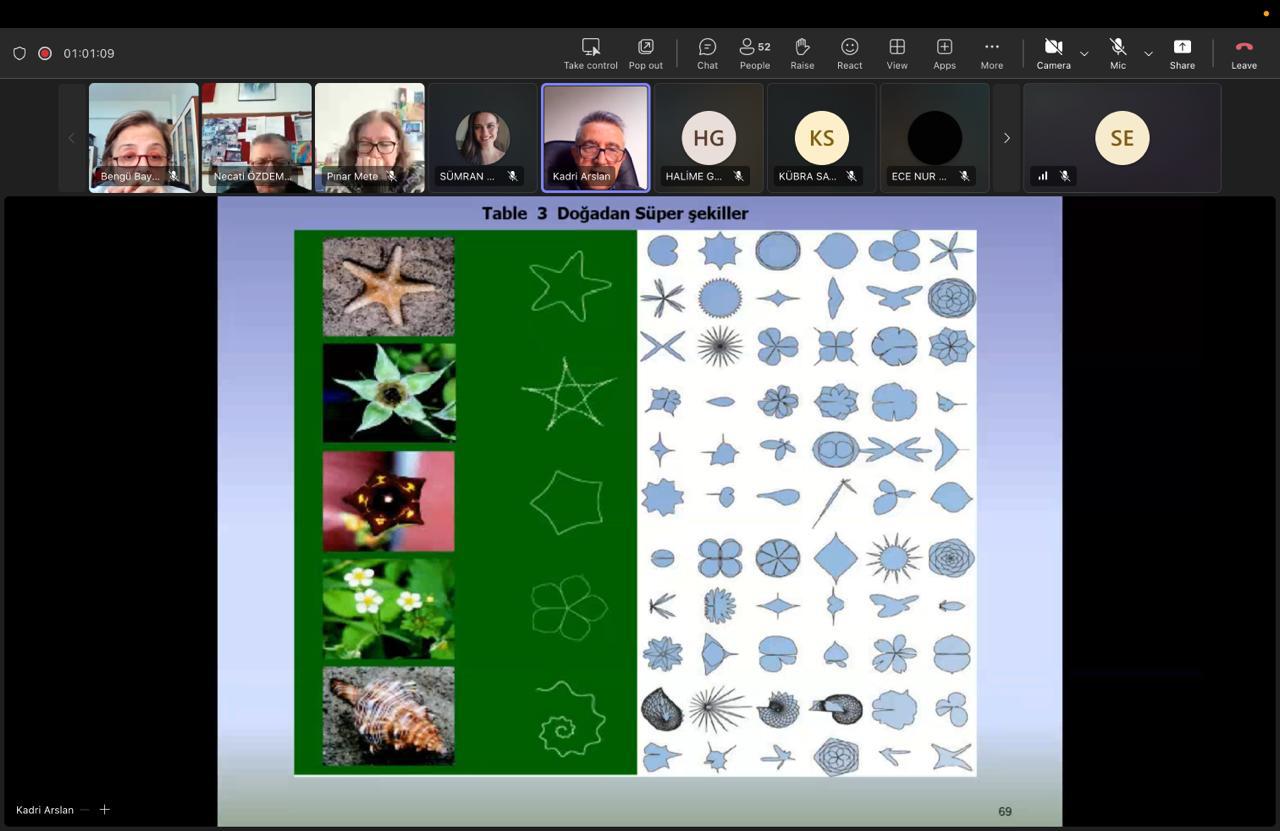
Task: Click the Take control icon
Action: coord(590,53)
